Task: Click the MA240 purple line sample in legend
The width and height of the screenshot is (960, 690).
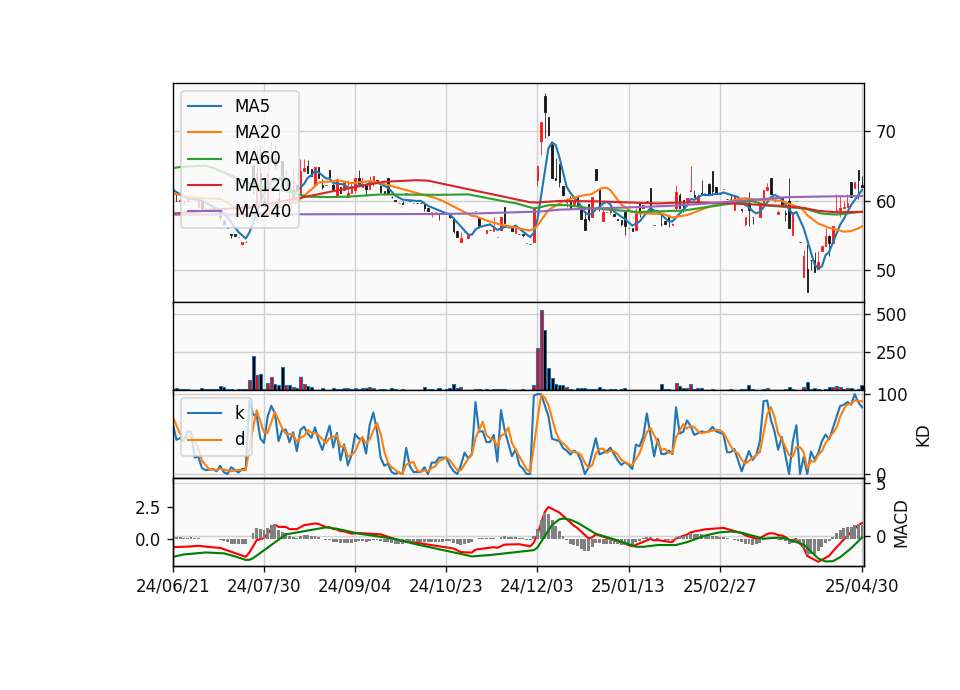Action: [x=204, y=211]
